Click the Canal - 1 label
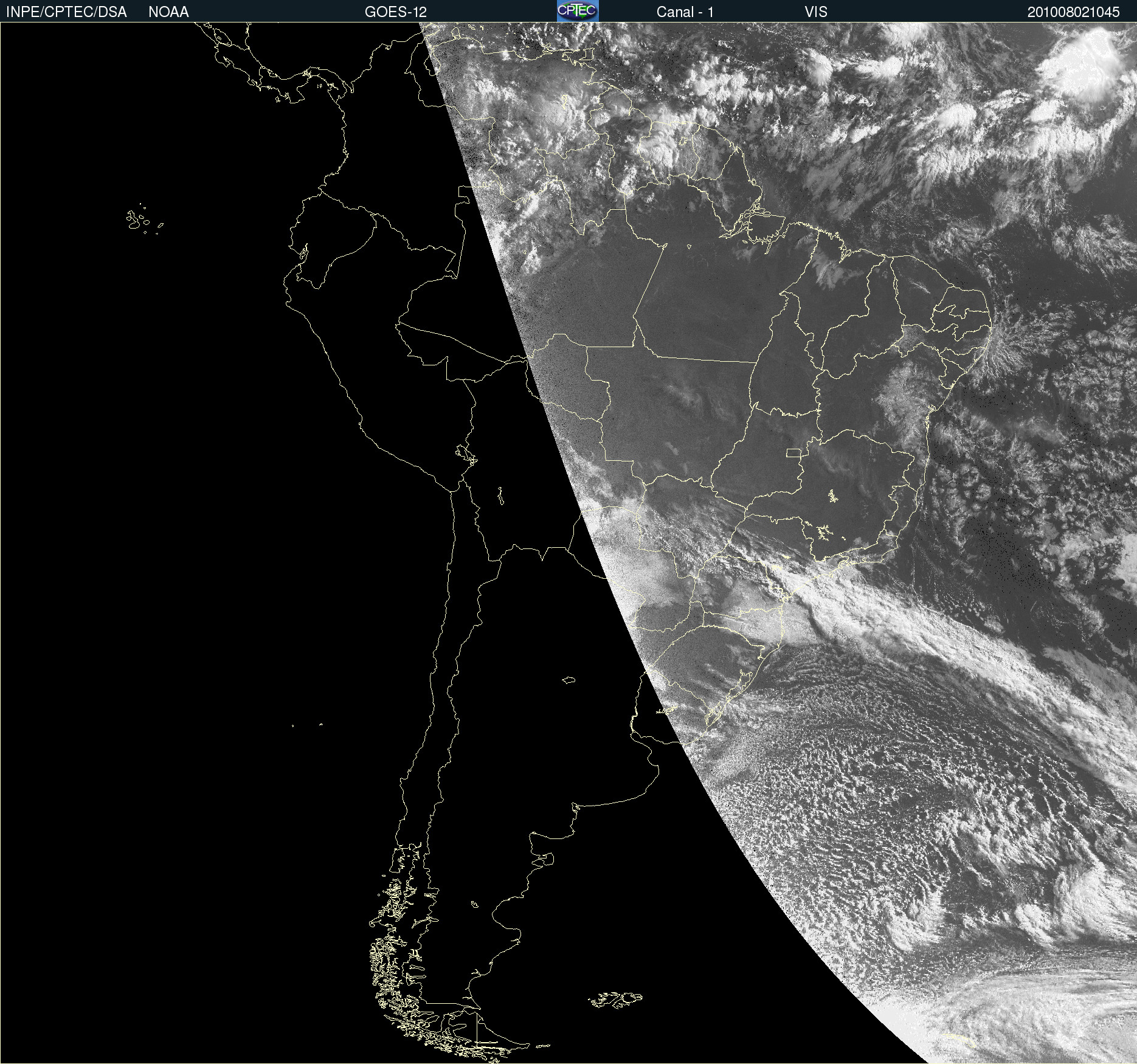 (x=685, y=12)
